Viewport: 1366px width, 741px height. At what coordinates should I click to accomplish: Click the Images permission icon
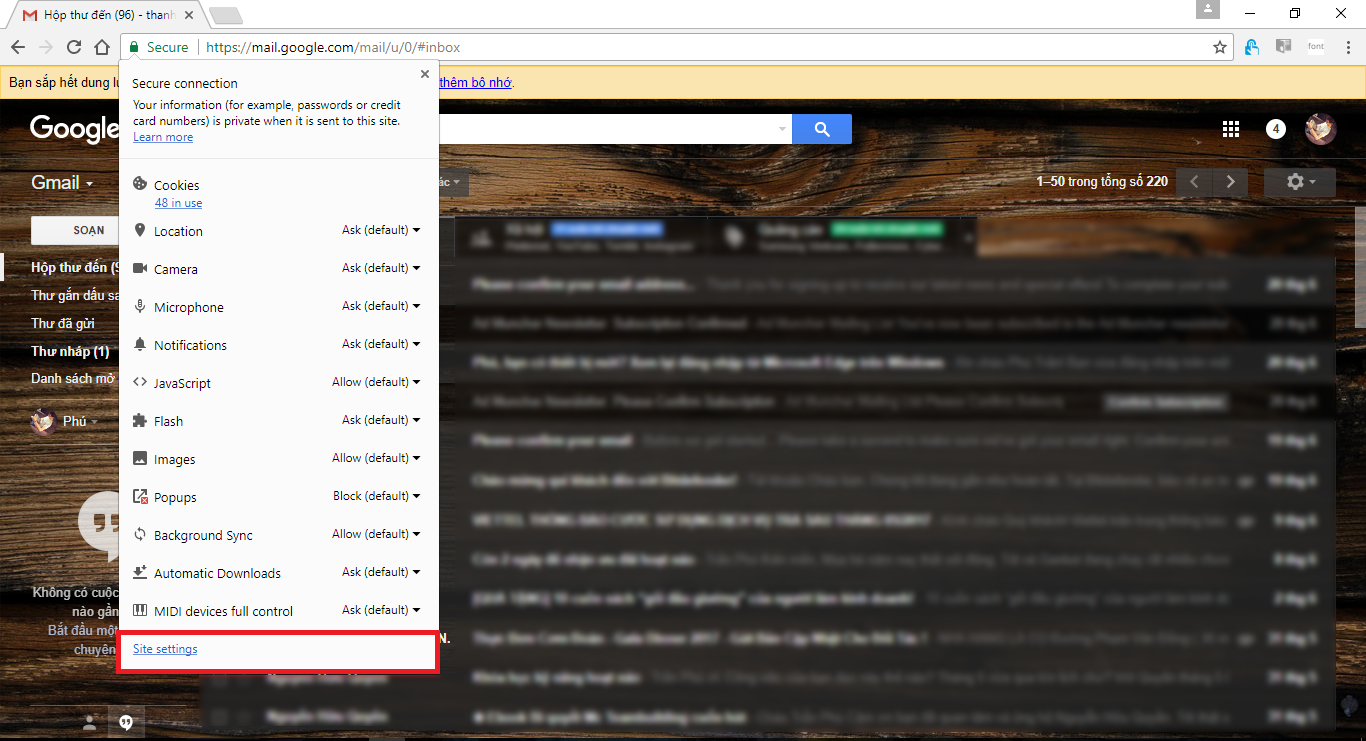click(140, 458)
